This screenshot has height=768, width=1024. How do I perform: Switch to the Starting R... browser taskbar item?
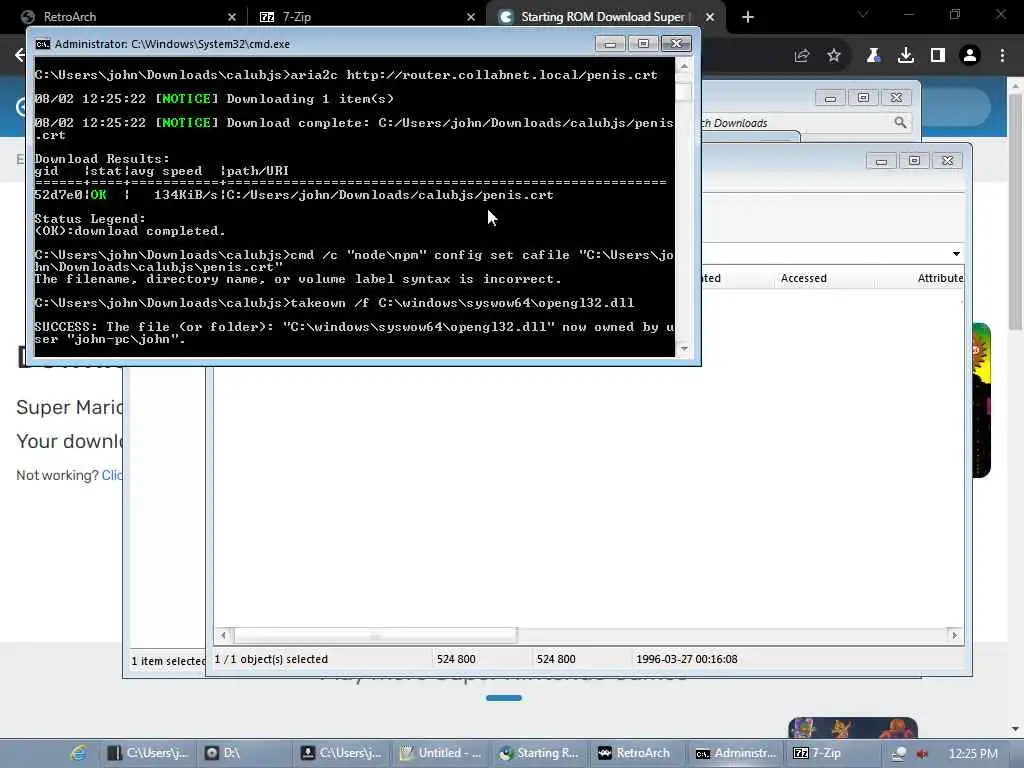tap(539, 753)
